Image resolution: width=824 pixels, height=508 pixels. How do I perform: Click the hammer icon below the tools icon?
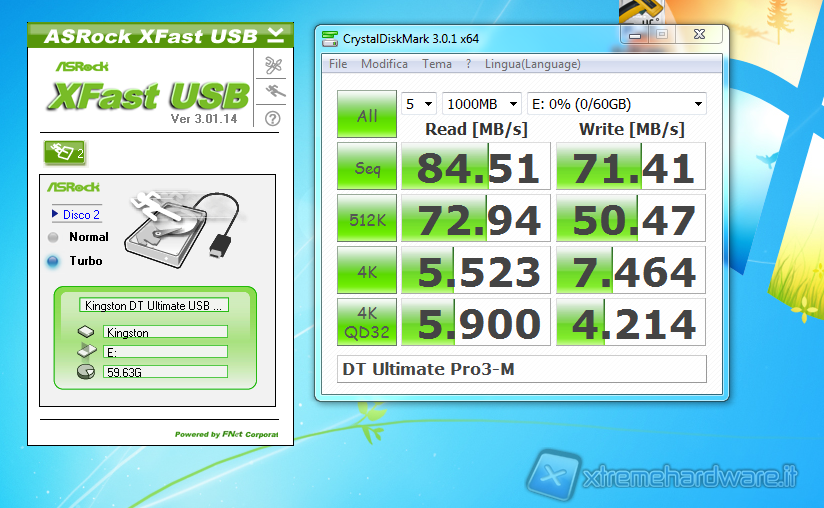point(273,92)
